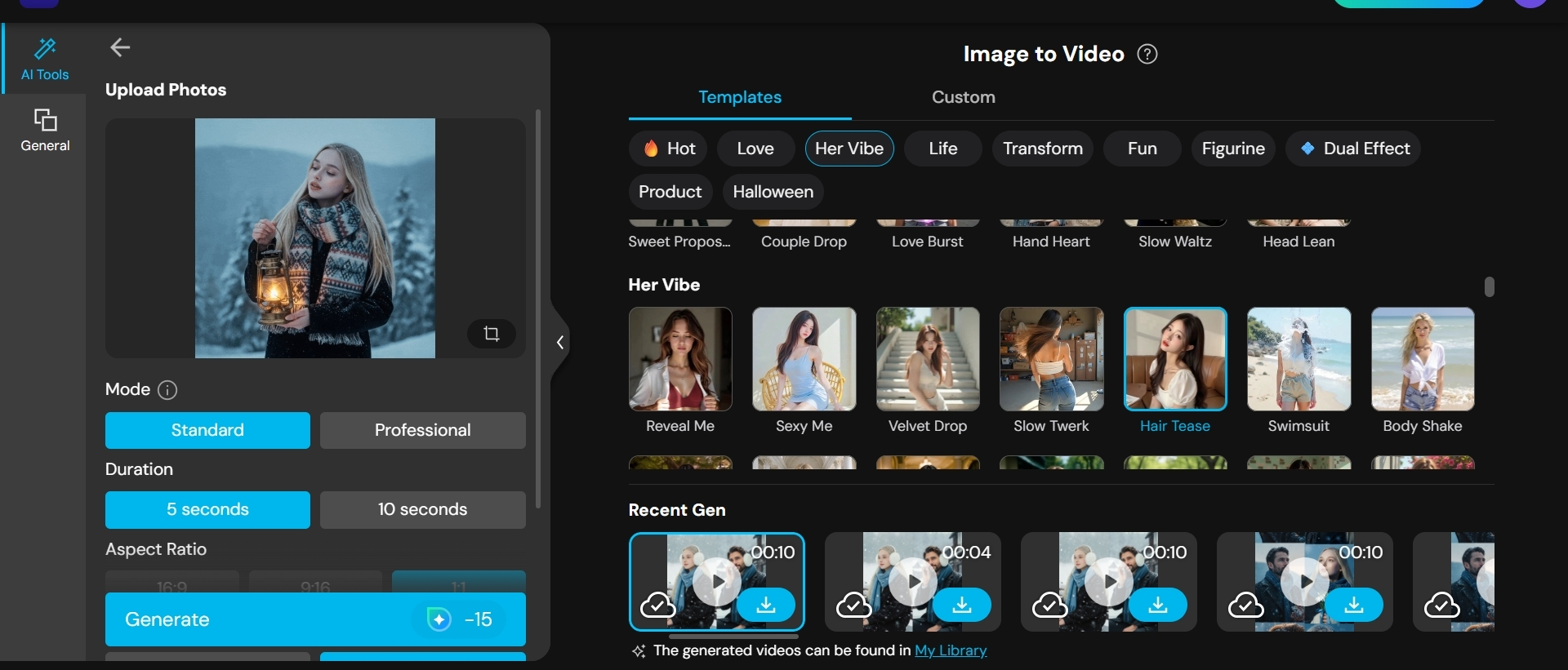Click the templates list vertical scrollbar
1568x670 pixels.
tap(1490, 286)
